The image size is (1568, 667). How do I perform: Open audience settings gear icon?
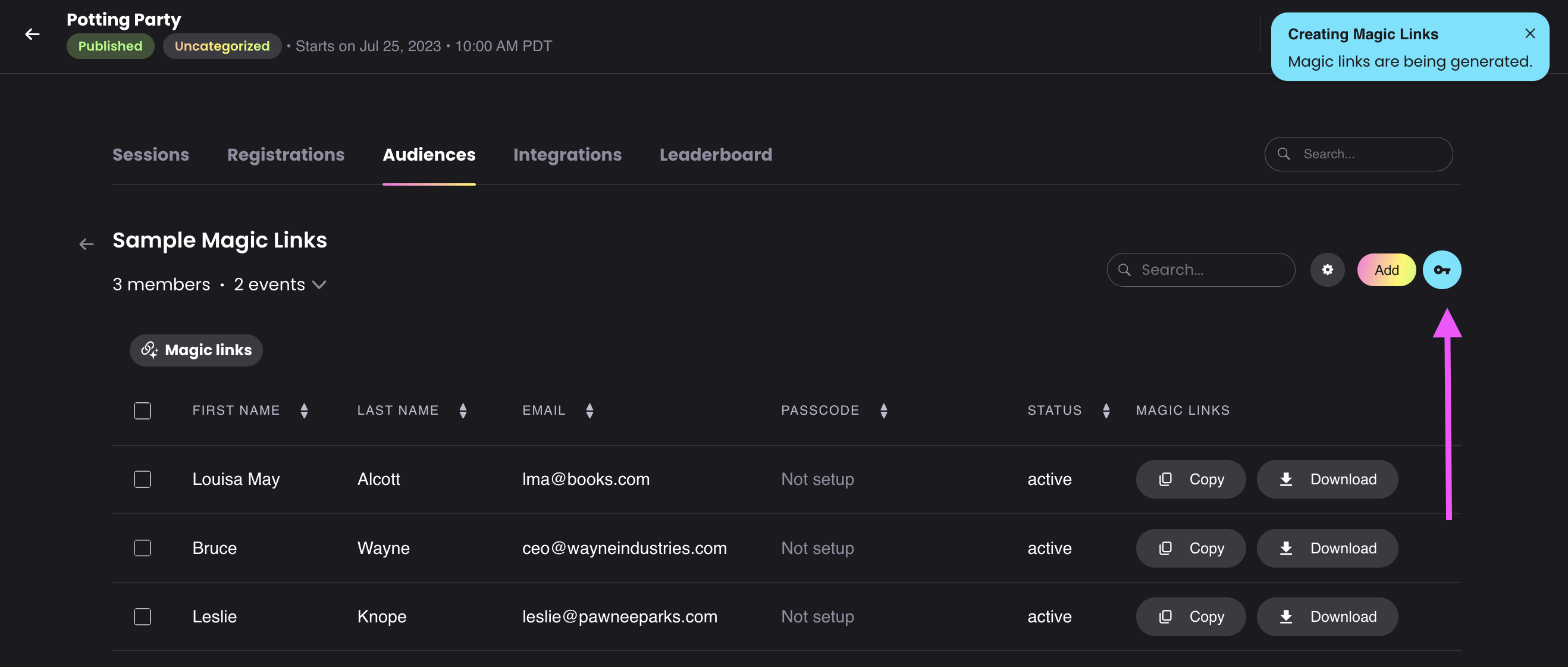(x=1327, y=270)
